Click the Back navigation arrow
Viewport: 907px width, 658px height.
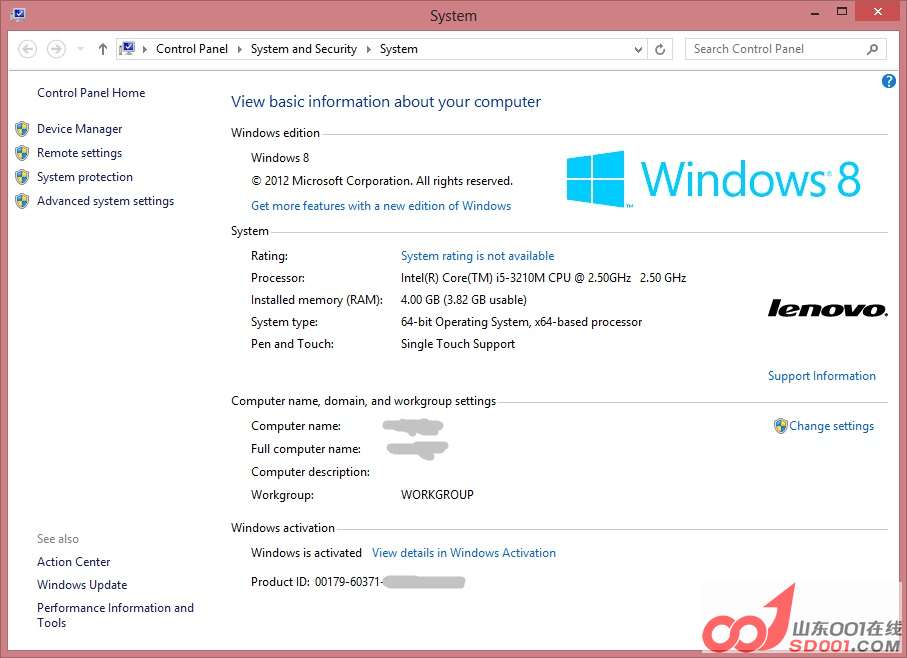tap(28, 49)
